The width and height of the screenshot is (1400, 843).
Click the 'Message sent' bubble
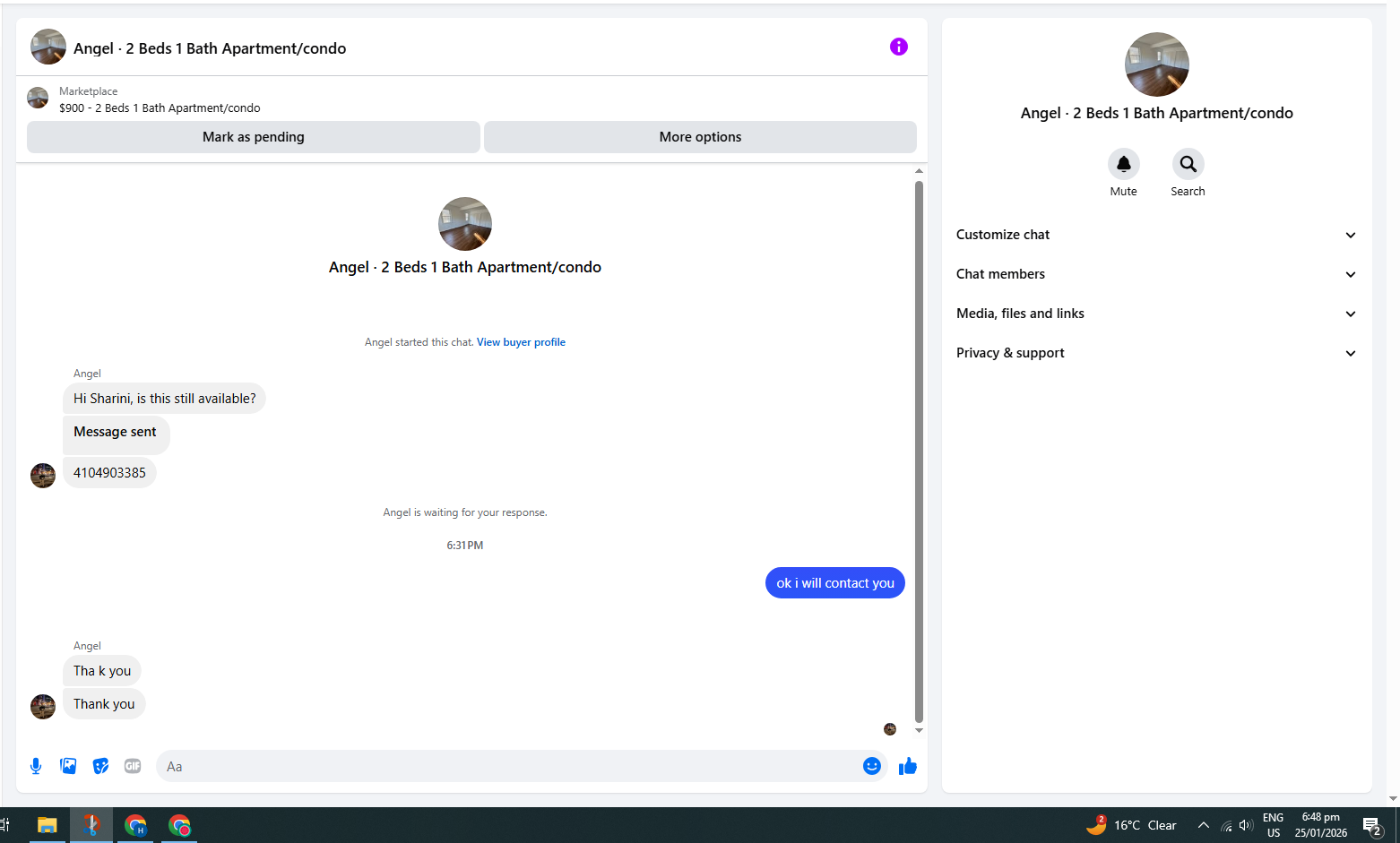pyautogui.click(x=116, y=434)
